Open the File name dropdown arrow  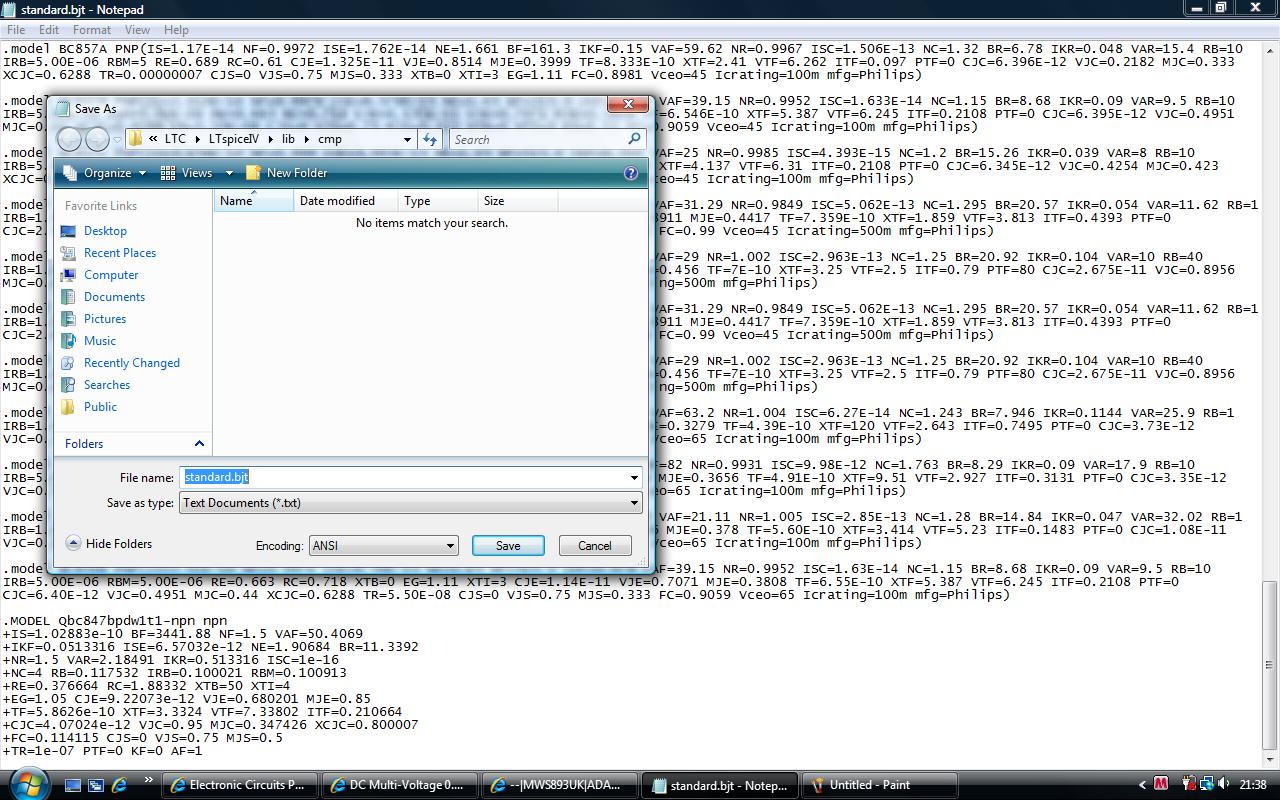[634, 477]
